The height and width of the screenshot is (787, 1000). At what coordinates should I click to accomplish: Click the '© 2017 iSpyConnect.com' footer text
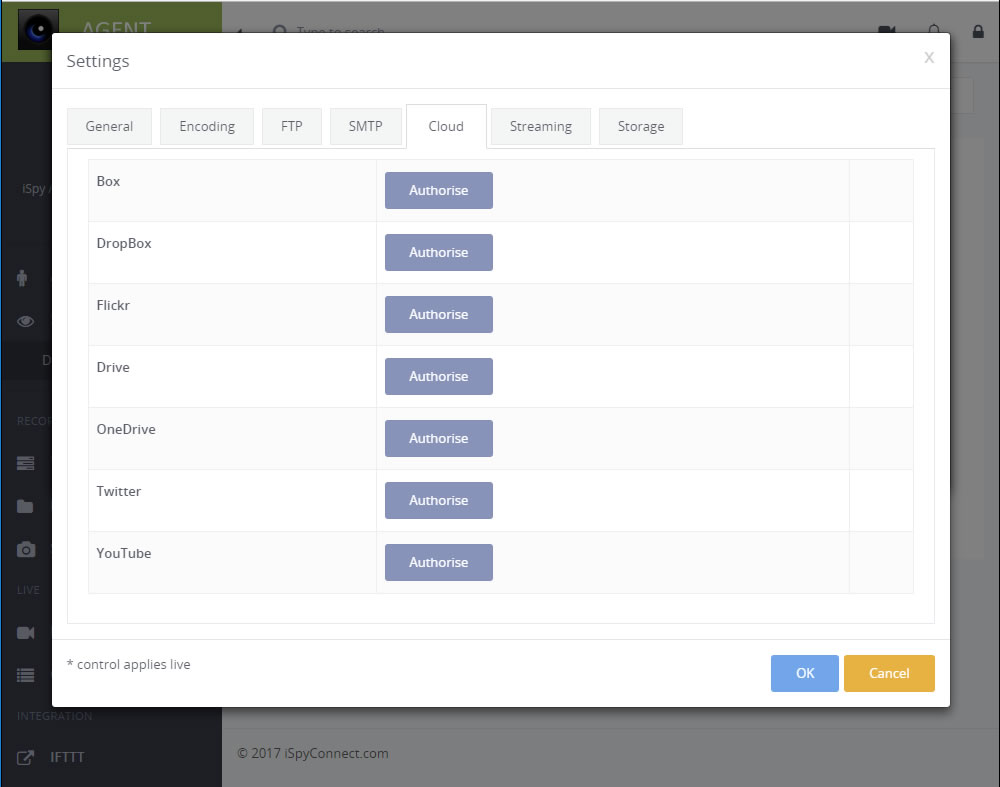tap(312, 753)
